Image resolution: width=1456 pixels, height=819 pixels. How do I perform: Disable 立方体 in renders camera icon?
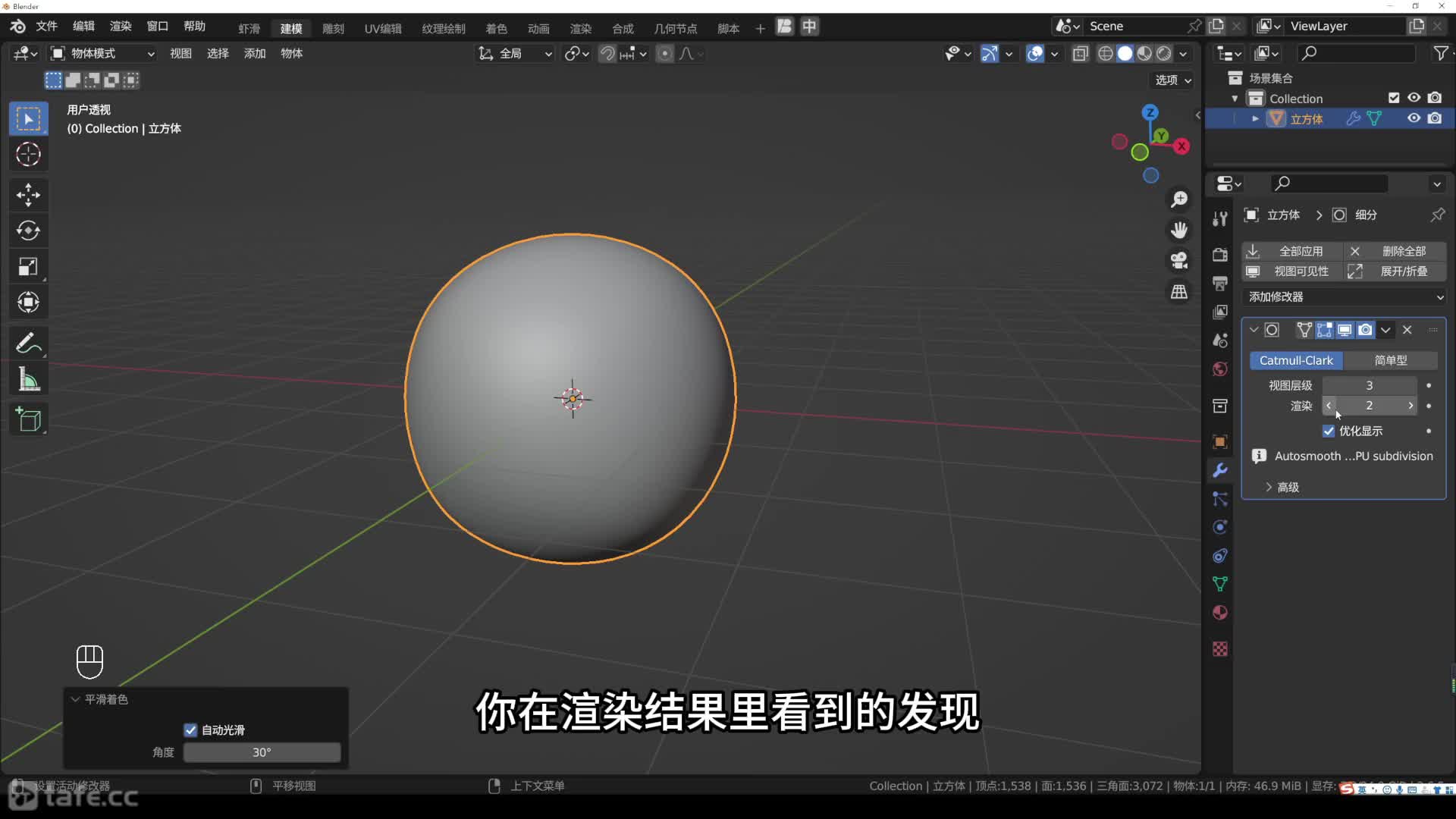coord(1435,118)
